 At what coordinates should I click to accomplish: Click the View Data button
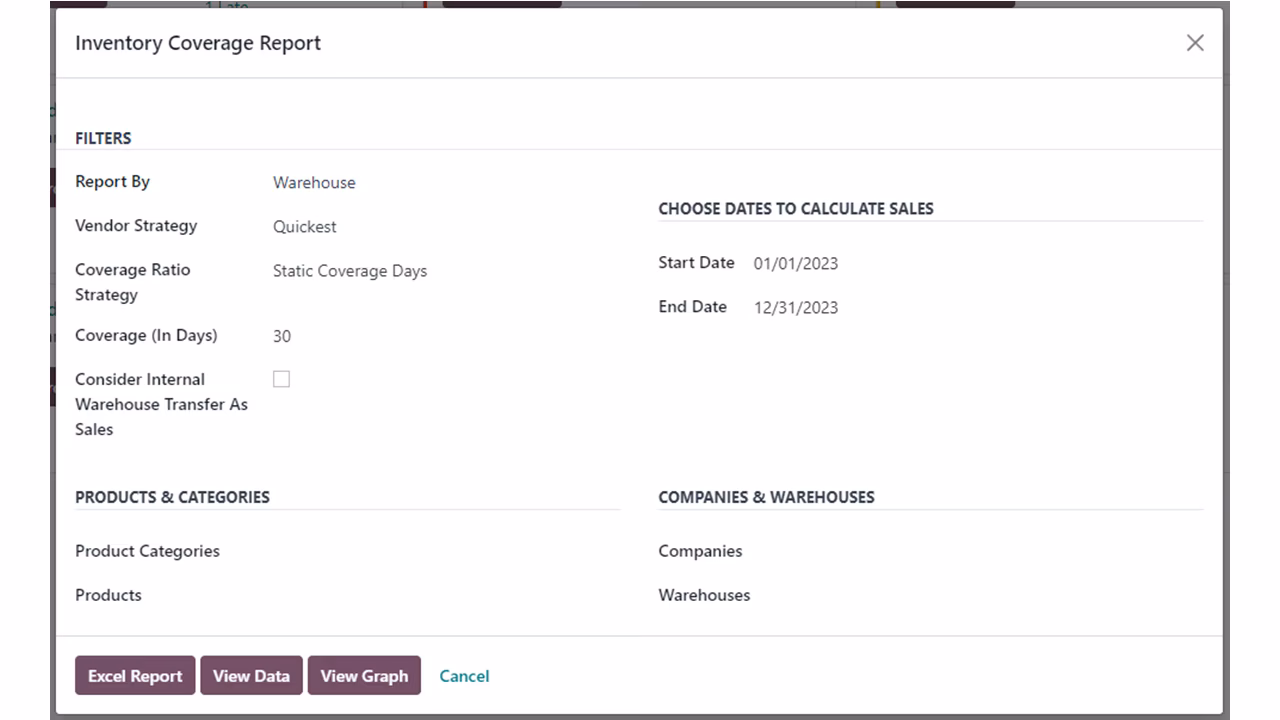click(251, 676)
